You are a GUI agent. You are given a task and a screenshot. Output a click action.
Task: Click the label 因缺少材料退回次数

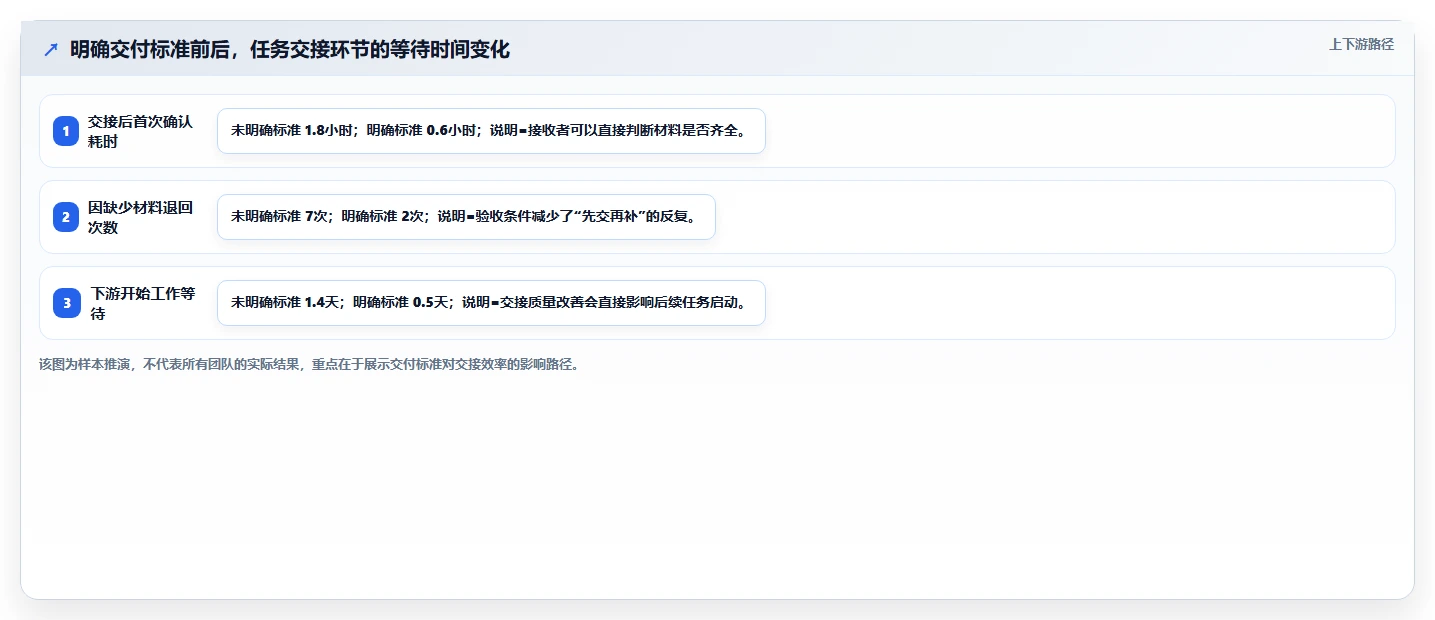click(x=140, y=217)
